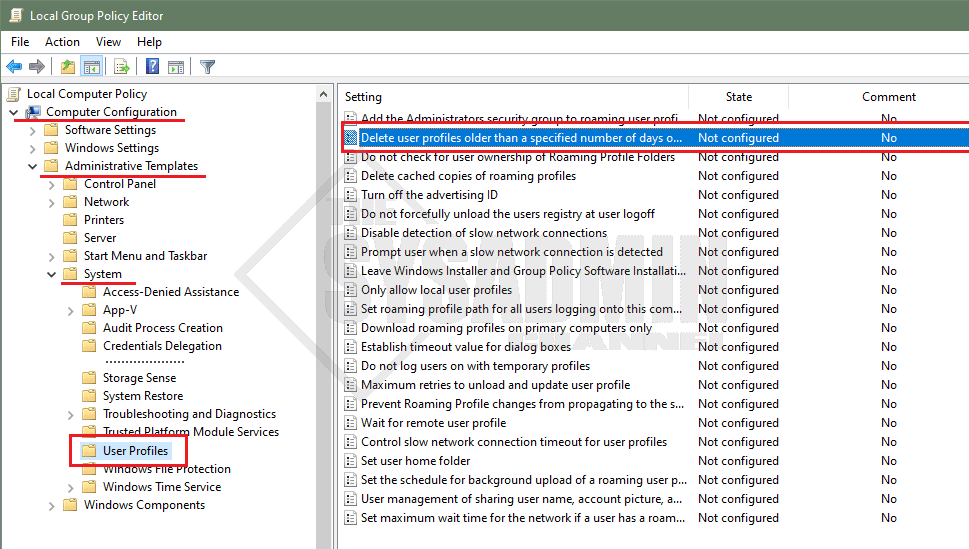Click policy icon beside Turn off the advertising ID
The image size is (969, 549).
tap(350, 195)
